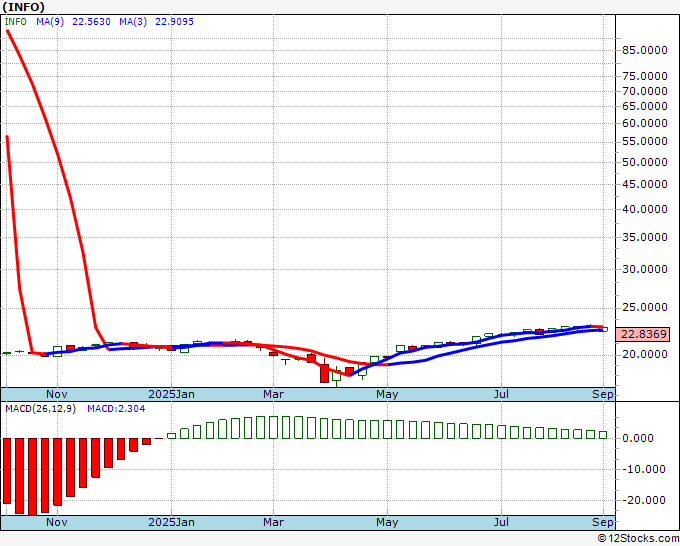Screen dimensions: 680x546
Task: Click the large red April low candlestick
Action: coord(324,373)
